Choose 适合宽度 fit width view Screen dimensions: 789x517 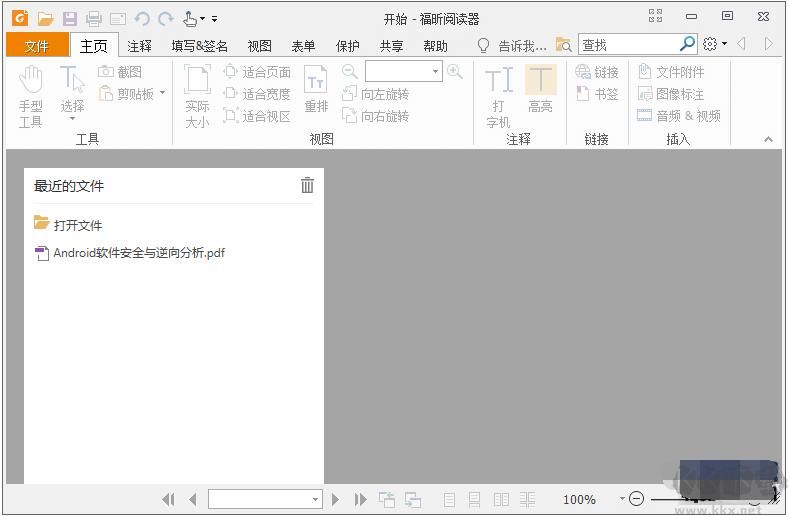pos(257,94)
